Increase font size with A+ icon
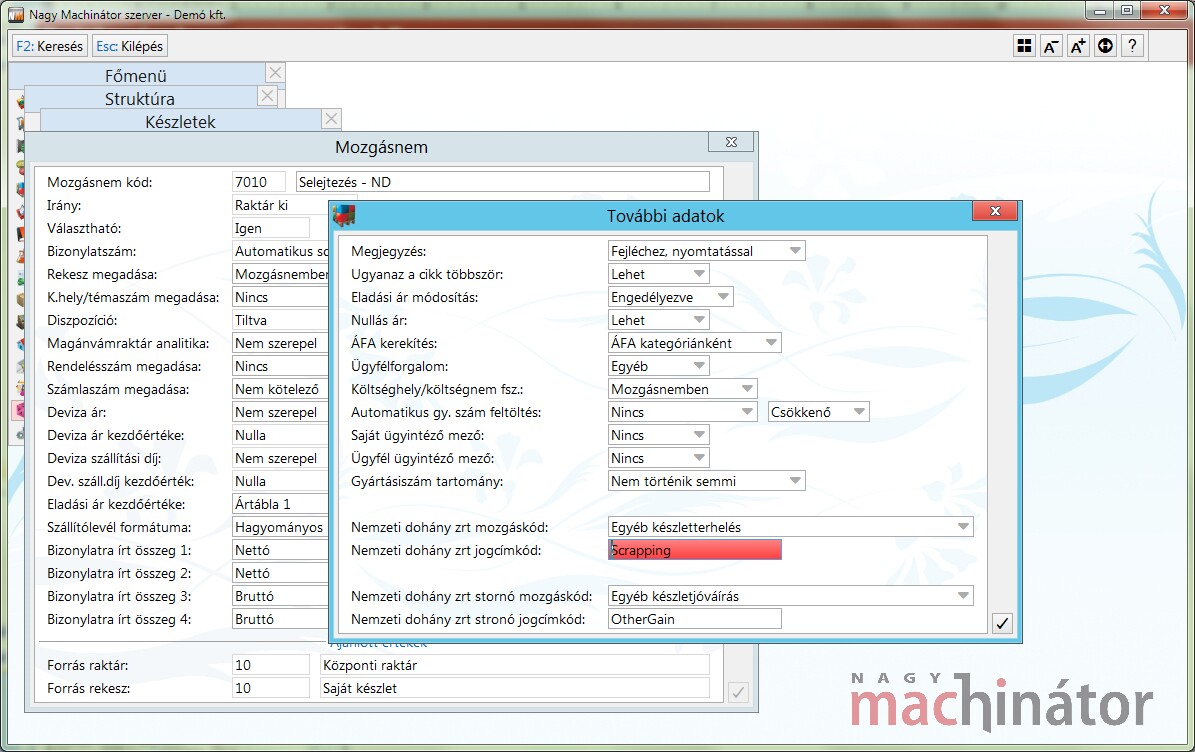Screen dimensions: 1195x752 [1078, 46]
